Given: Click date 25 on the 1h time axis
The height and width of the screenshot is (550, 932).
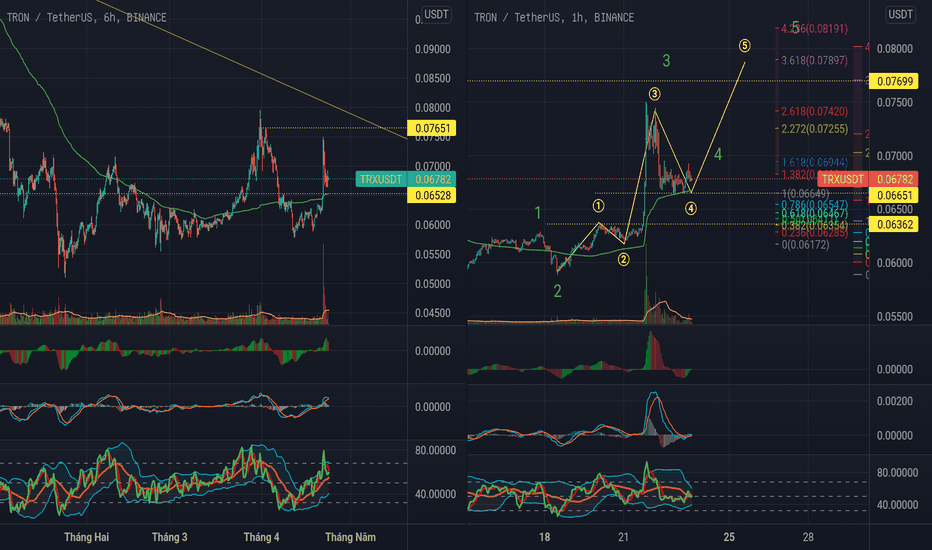Looking at the screenshot, I should click(729, 537).
